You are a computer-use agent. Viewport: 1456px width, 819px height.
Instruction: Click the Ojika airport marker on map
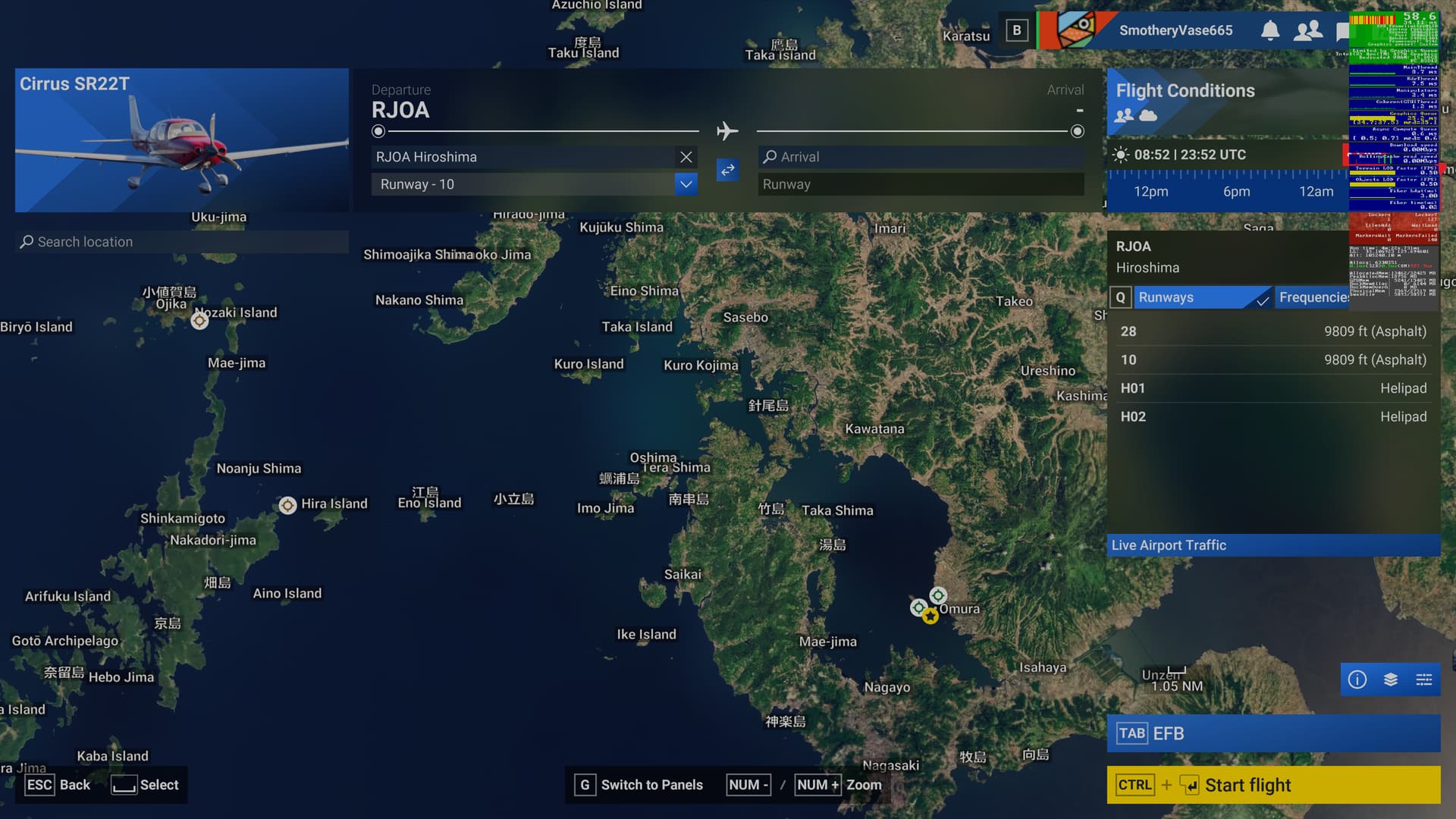click(199, 321)
